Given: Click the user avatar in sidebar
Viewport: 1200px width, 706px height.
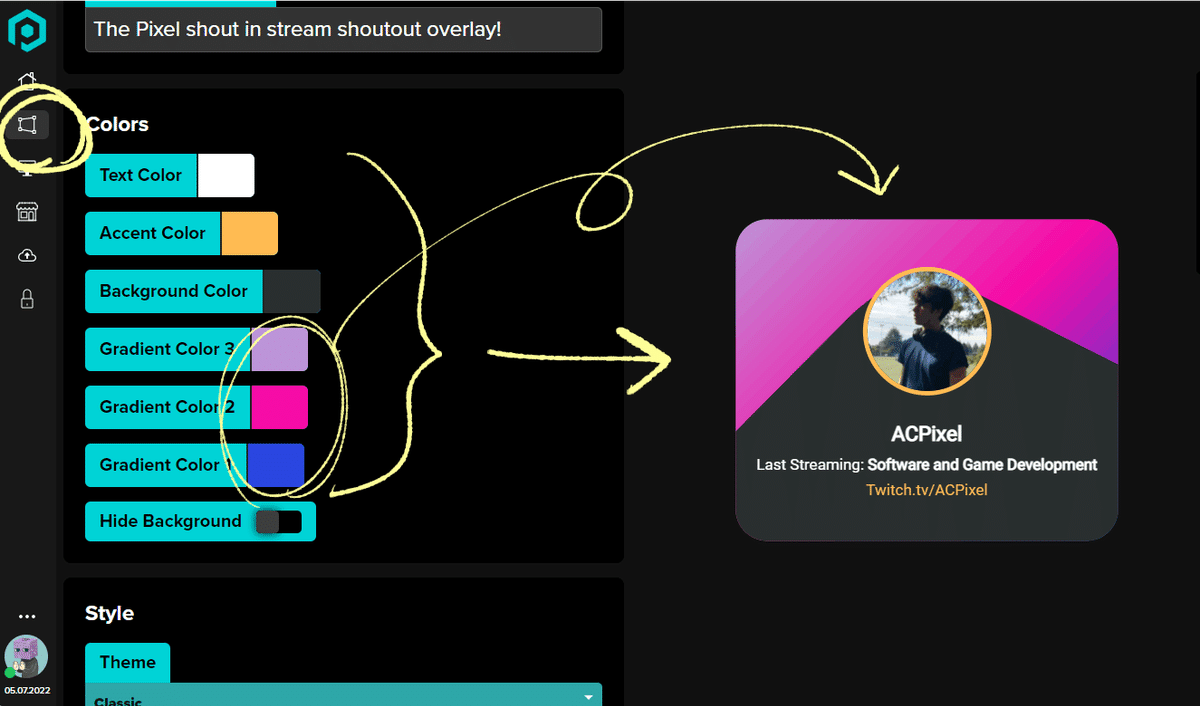Looking at the screenshot, I should (26, 657).
